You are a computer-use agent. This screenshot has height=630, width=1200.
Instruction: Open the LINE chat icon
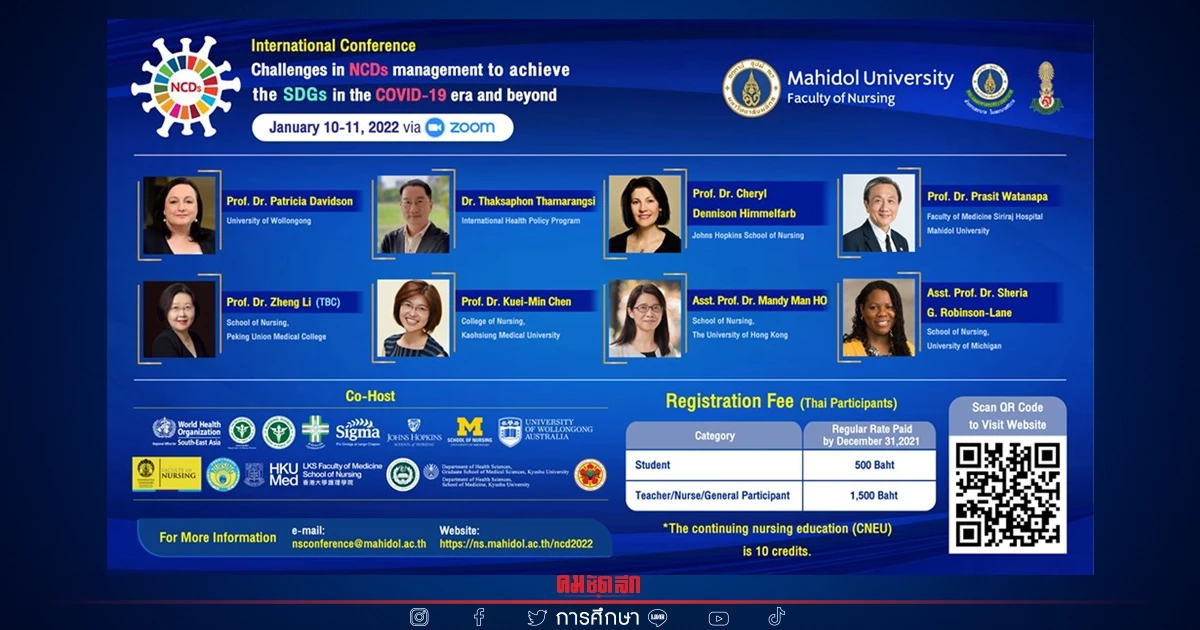click(x=657, y=617)
